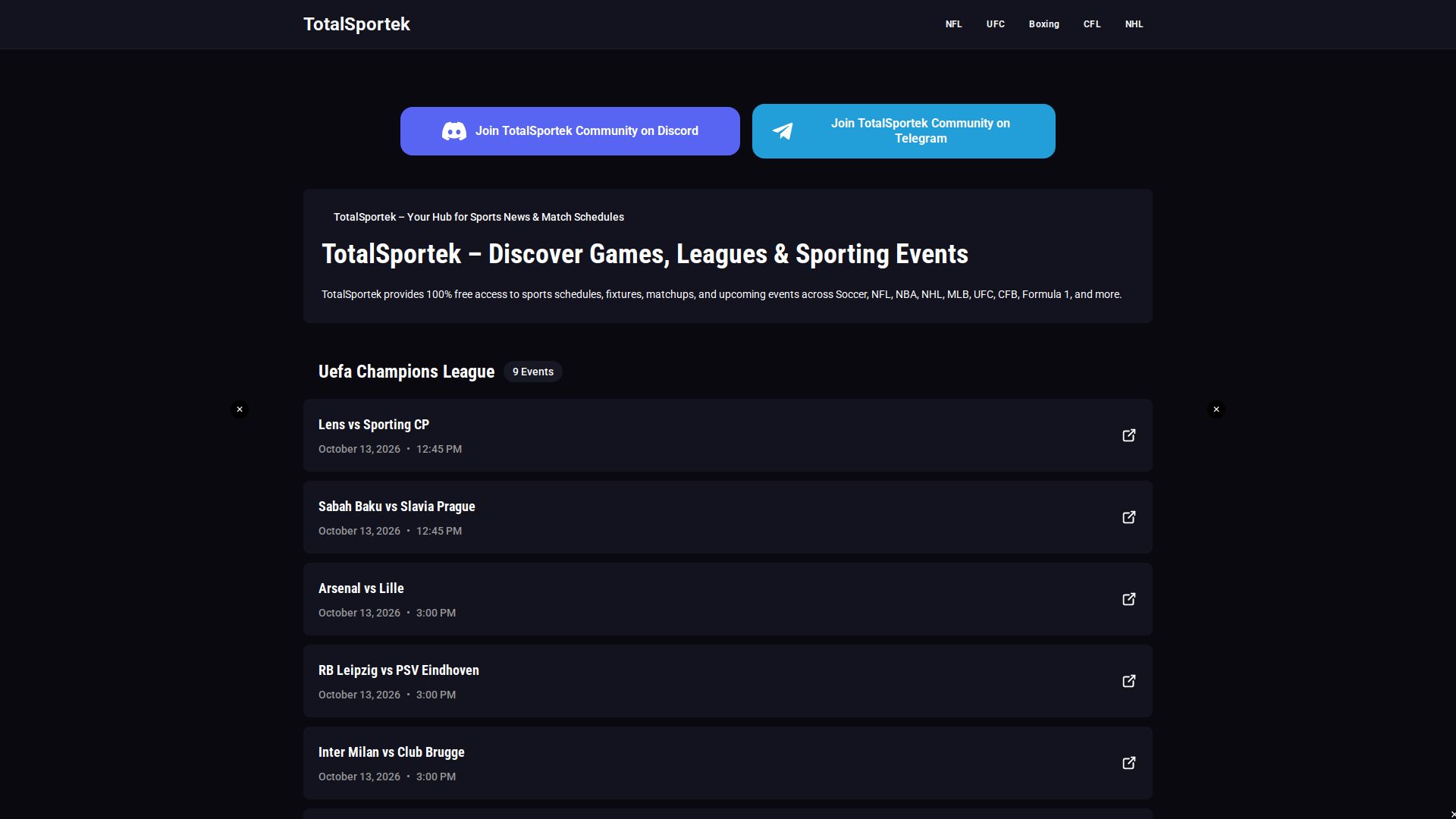Select the Arsenal vs Lille match title
The height and width of the screenshot is (819, 1456).
tap(361, 588)
